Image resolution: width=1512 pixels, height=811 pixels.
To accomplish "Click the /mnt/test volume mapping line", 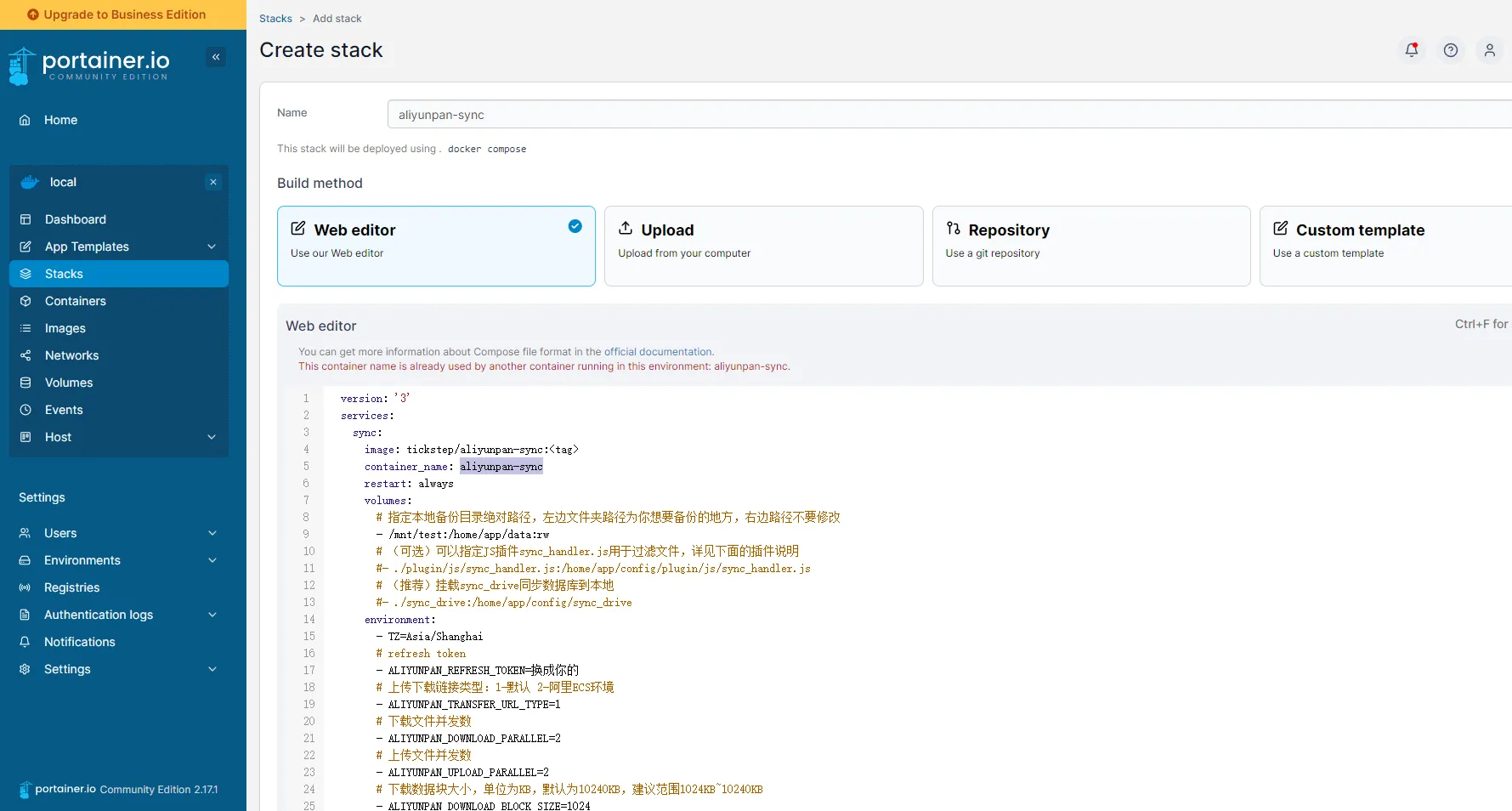I will pyautogui.click(x=463, y=535).
